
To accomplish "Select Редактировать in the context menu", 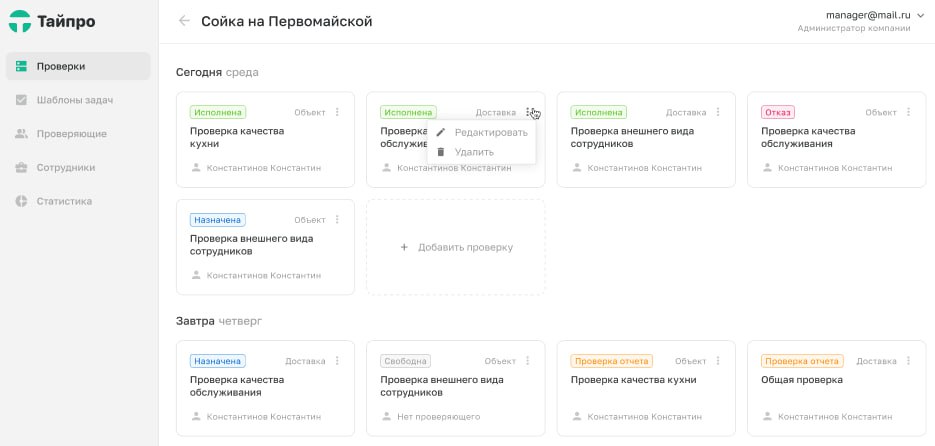I will pos(481,132).
